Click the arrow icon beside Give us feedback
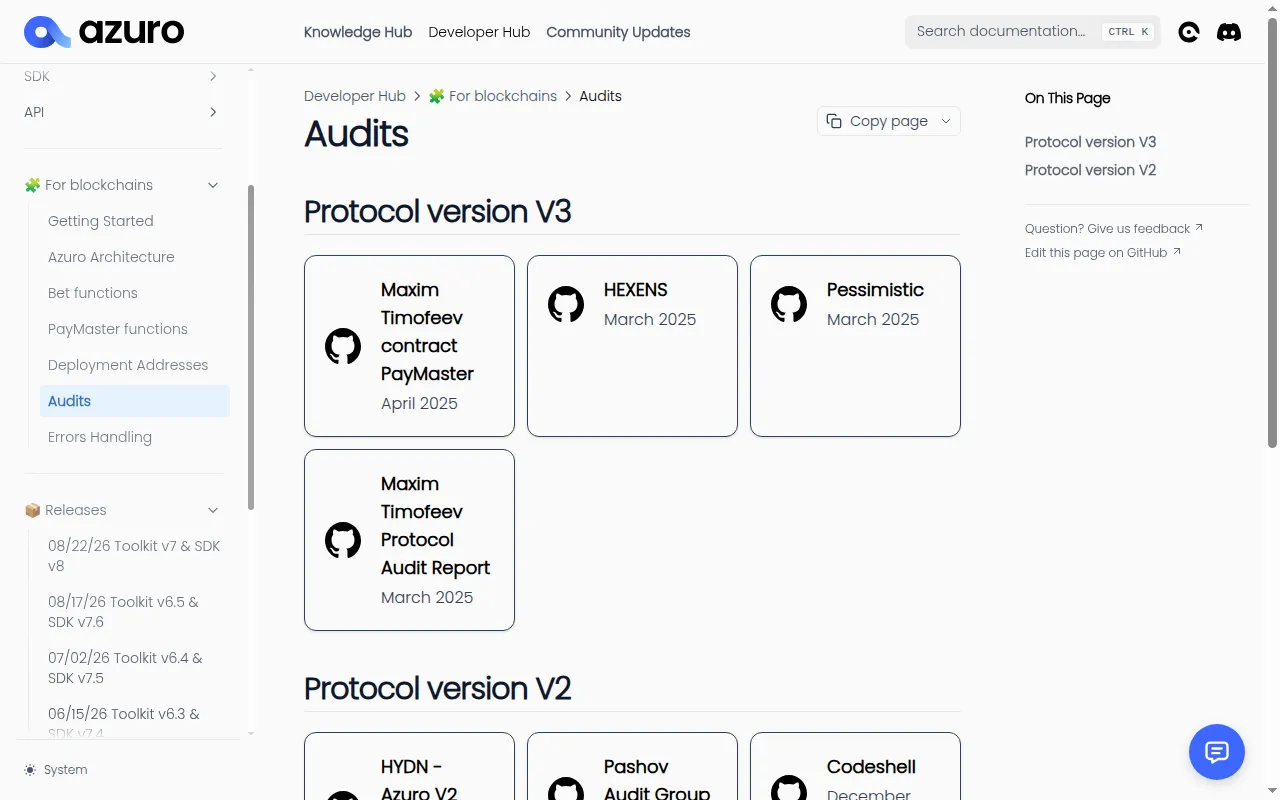The width and height of the screenshot is (1280, 800). pos(1199,228)
